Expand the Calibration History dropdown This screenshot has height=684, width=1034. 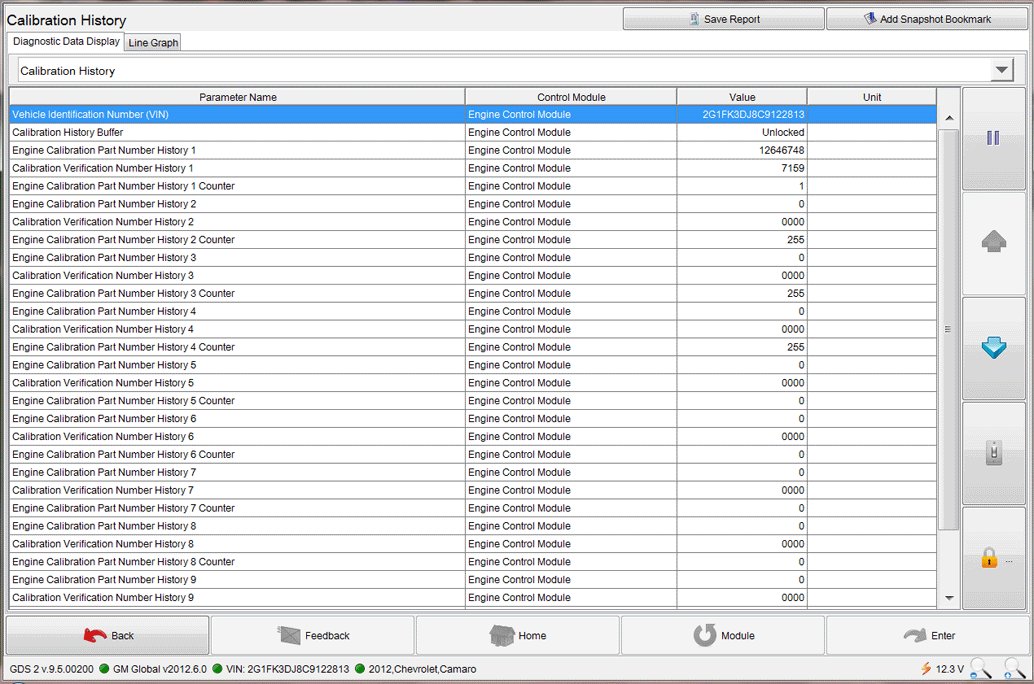[x=1001, y=70]
